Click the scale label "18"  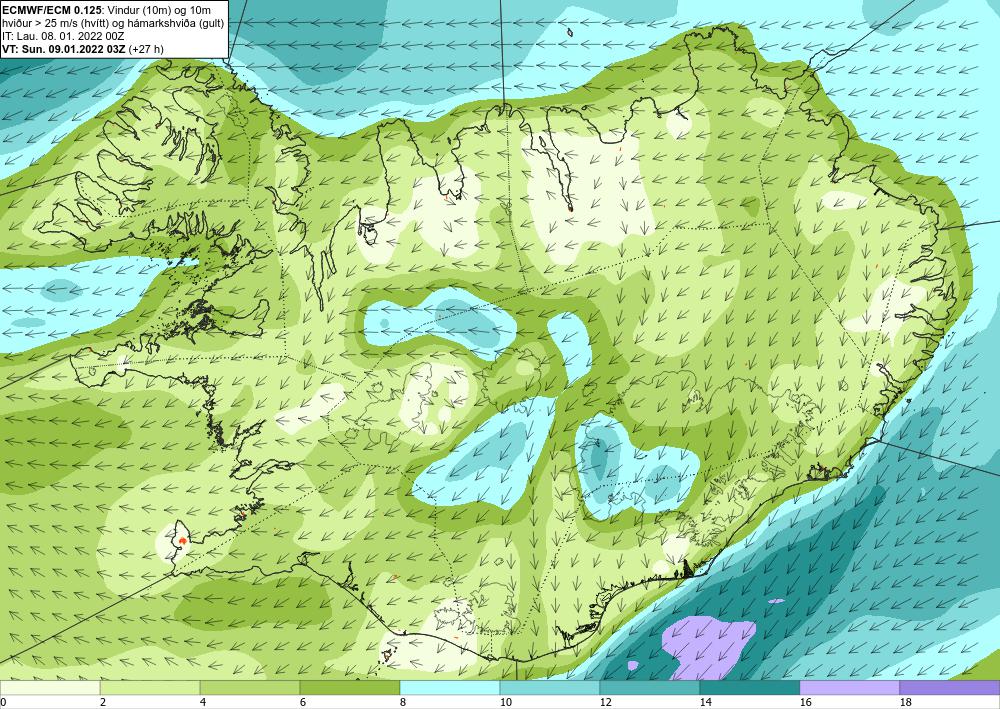pos(906,702)
